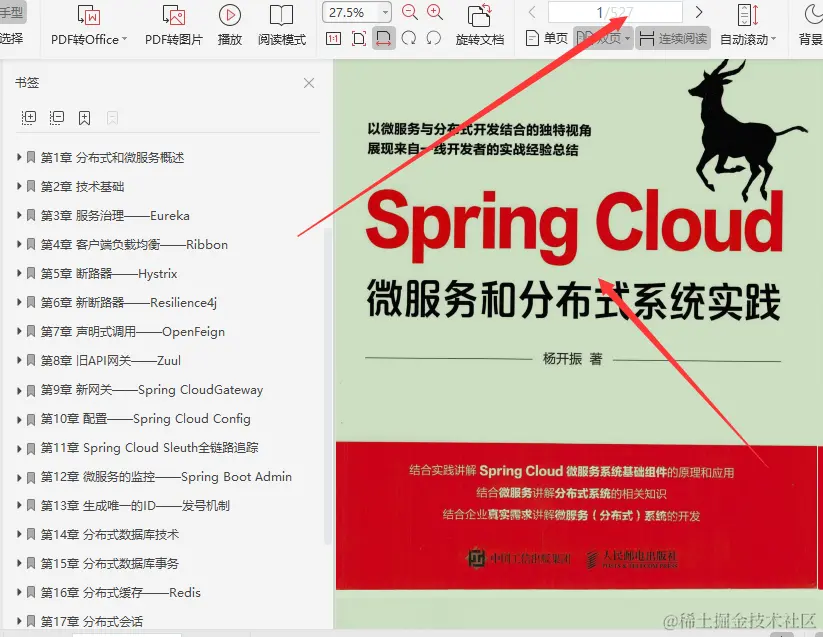Click bookmark text 第3章 服务治理——Eureka
The image size is (823, 637).
point(115,216)
